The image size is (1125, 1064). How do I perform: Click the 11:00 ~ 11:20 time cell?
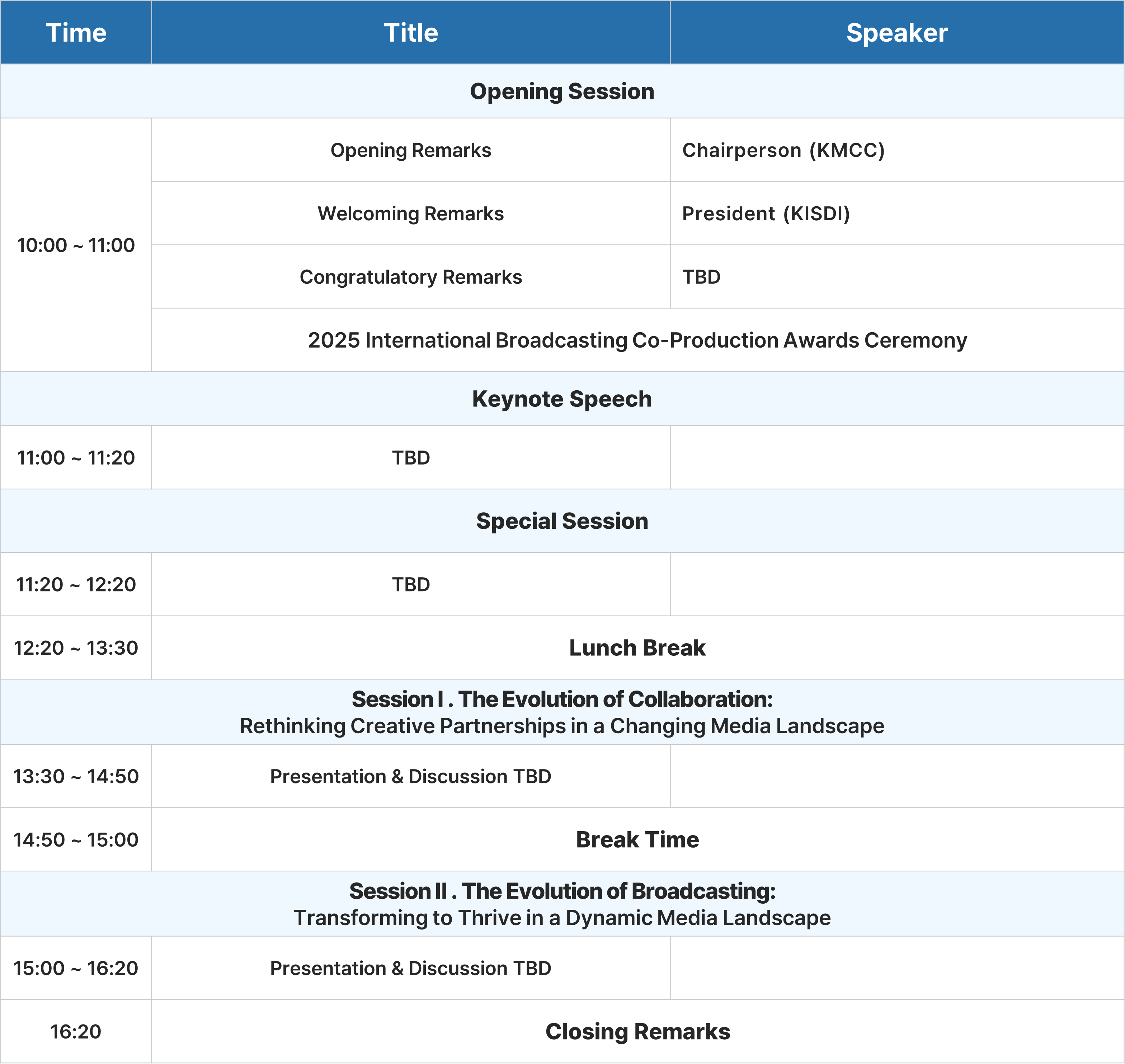tap(76, 458)
